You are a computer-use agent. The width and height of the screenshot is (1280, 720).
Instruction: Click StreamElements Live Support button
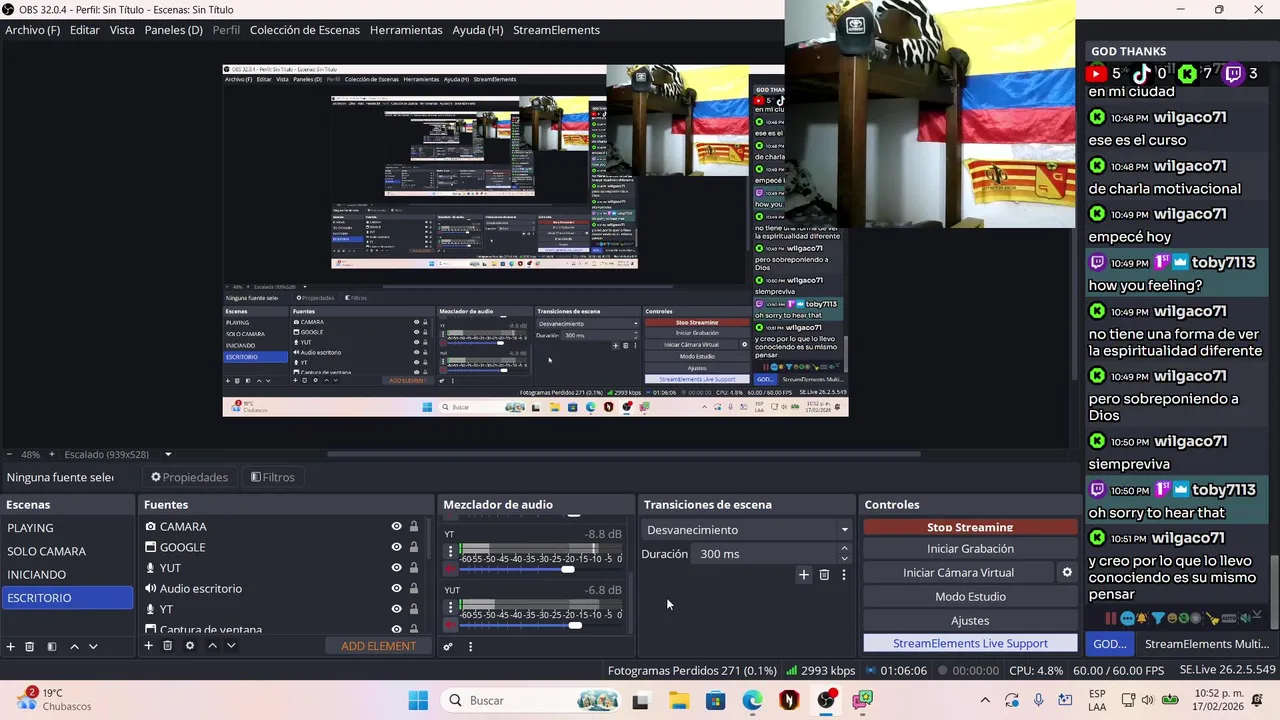(x=970, y=643)
